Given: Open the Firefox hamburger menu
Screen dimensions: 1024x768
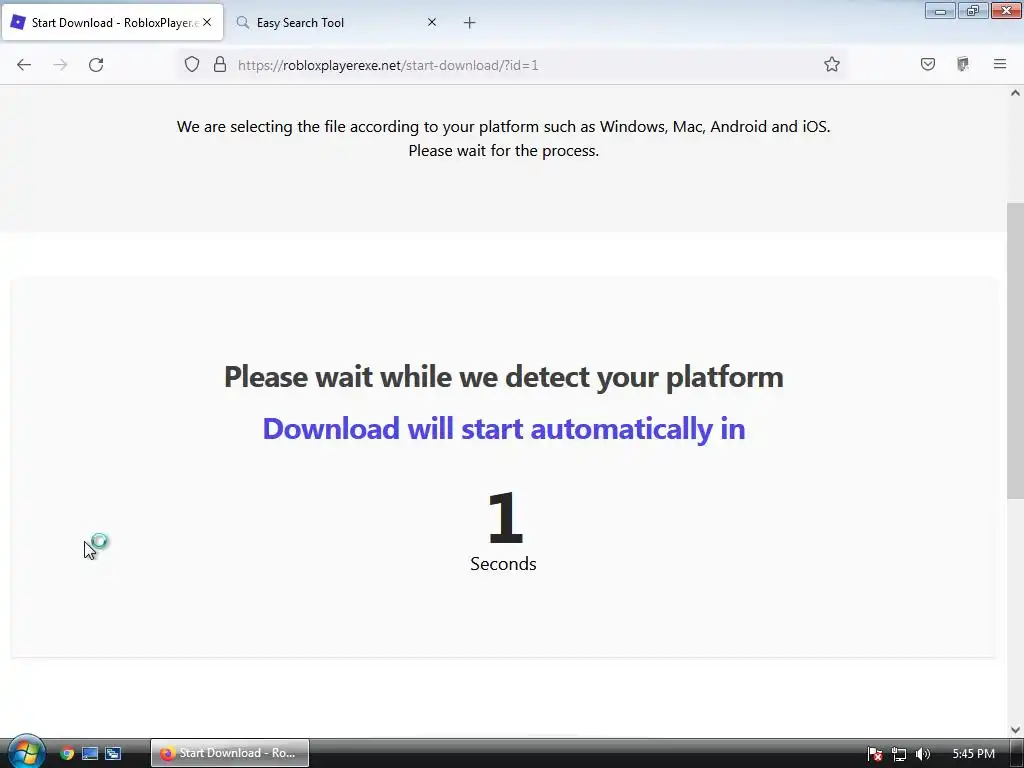Looking at the screenshot, I should coord(1000,64).
